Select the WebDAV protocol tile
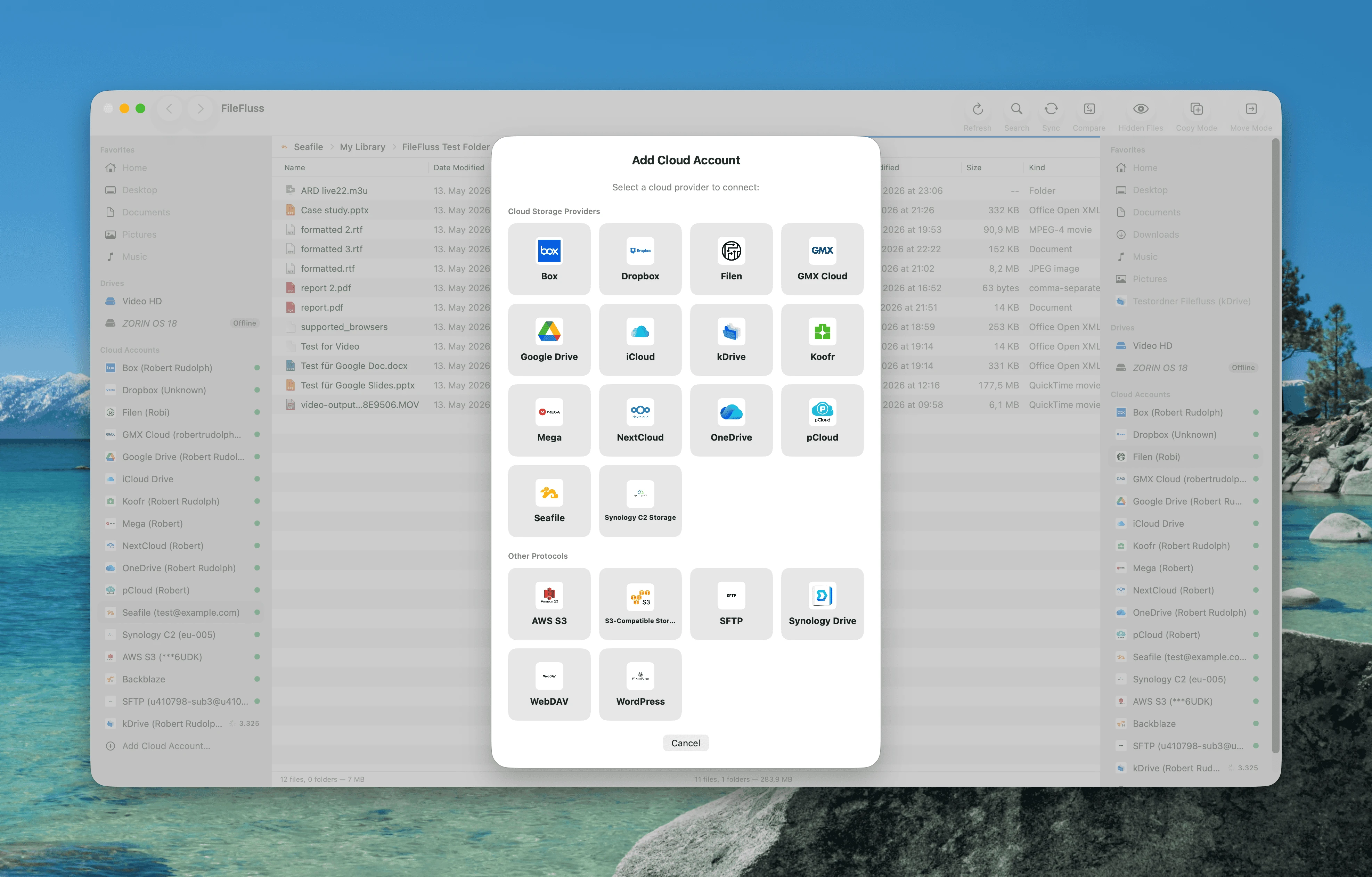 coord(549,685)
